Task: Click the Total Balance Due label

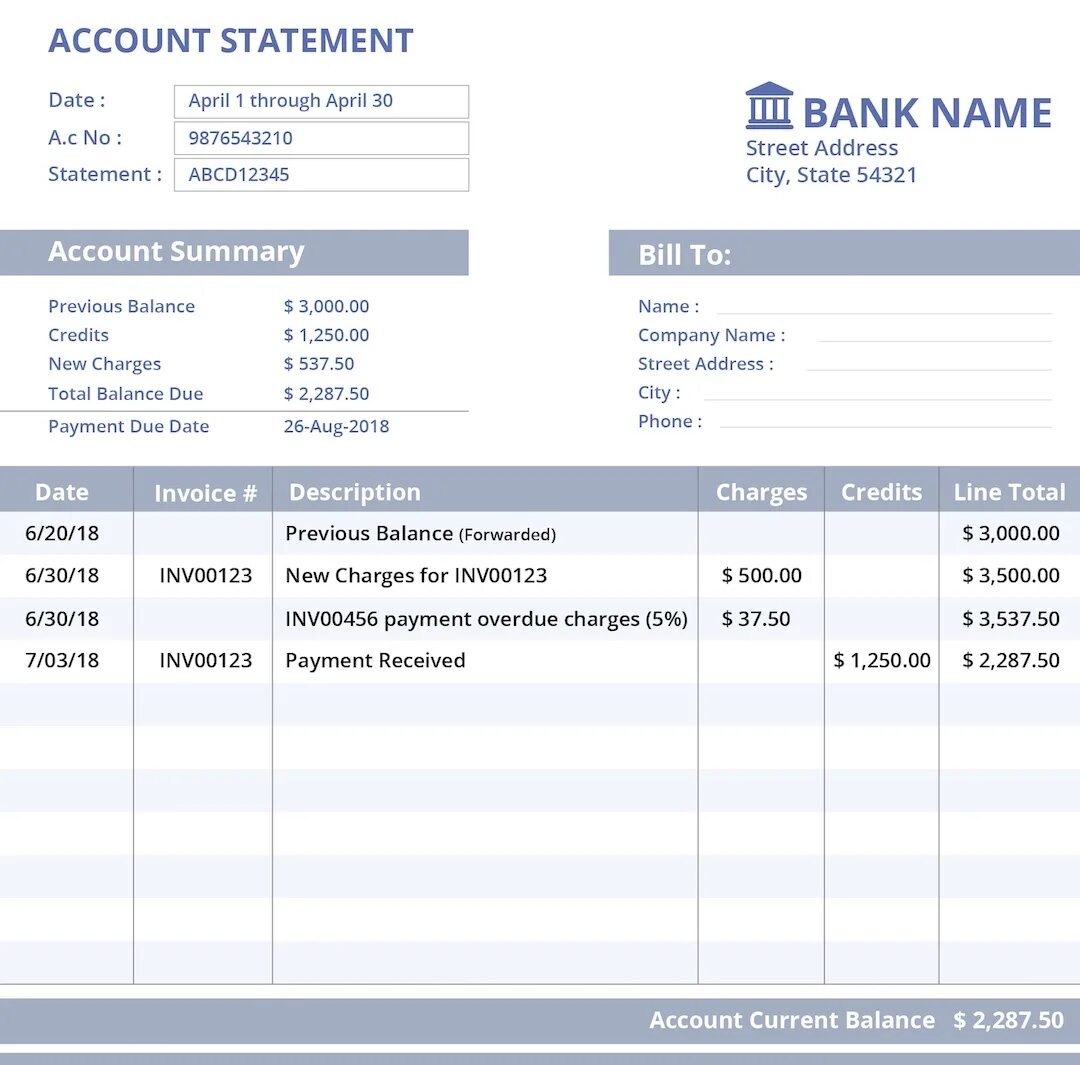Action: tap(125, 393)
